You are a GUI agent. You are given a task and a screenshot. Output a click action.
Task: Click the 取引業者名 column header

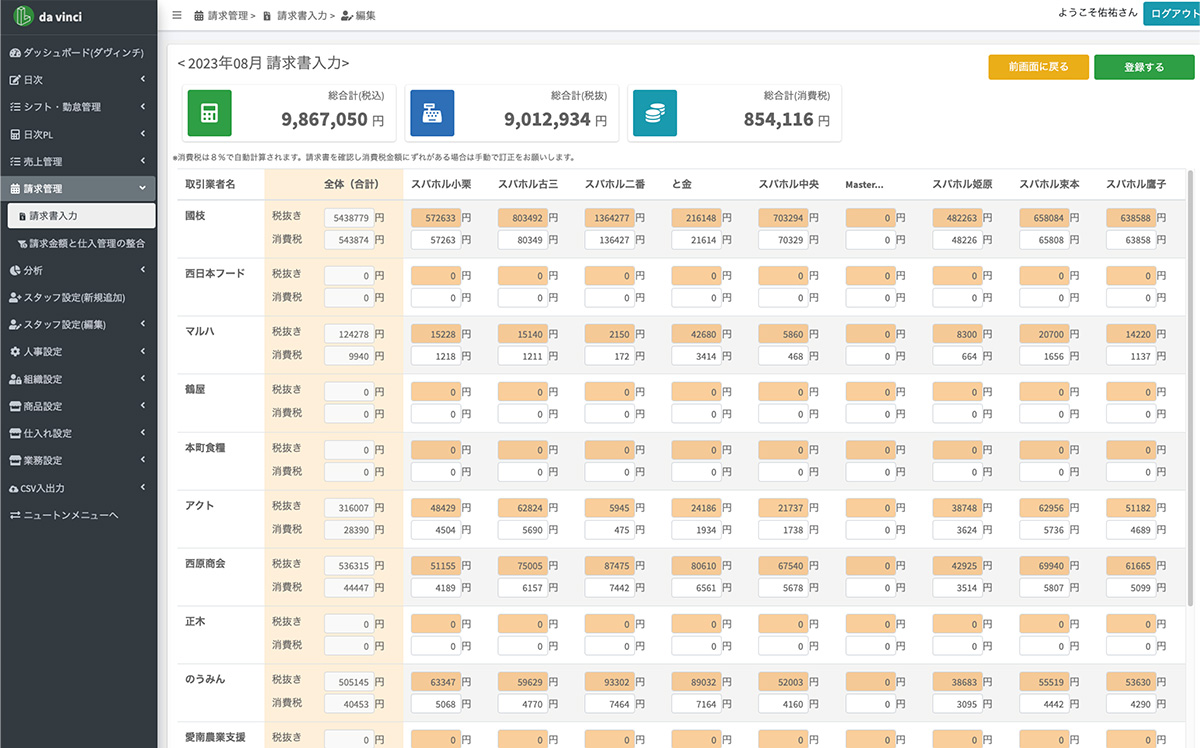210,184
